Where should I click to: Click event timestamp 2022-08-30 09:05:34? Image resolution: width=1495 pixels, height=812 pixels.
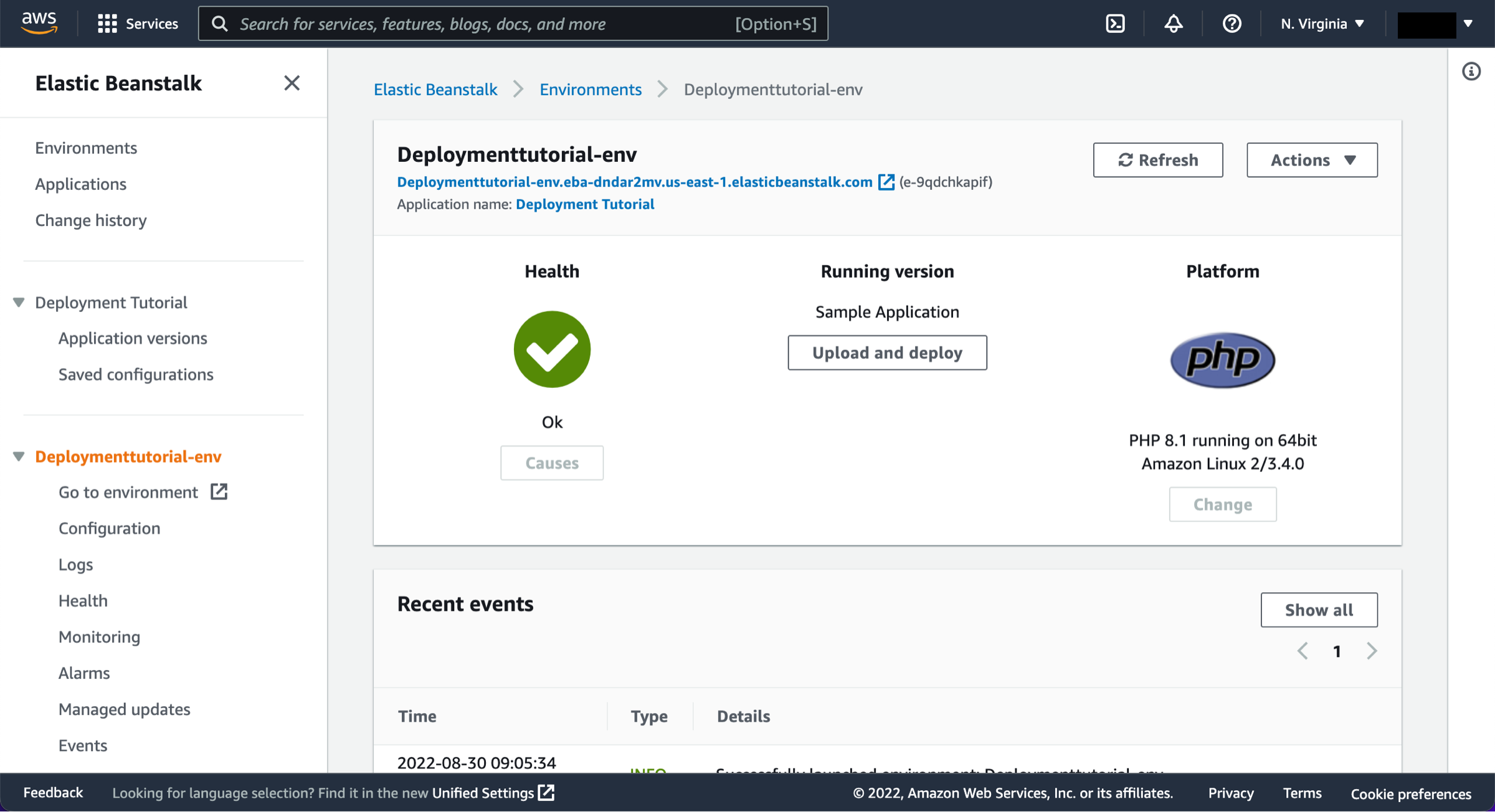(x=477, y=762)
